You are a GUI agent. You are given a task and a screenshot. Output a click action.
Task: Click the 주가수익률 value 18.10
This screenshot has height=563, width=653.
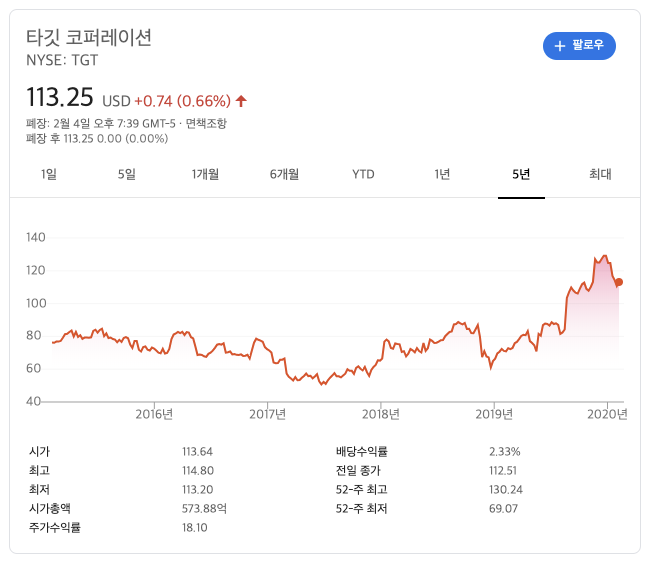(x=194, y=528)
